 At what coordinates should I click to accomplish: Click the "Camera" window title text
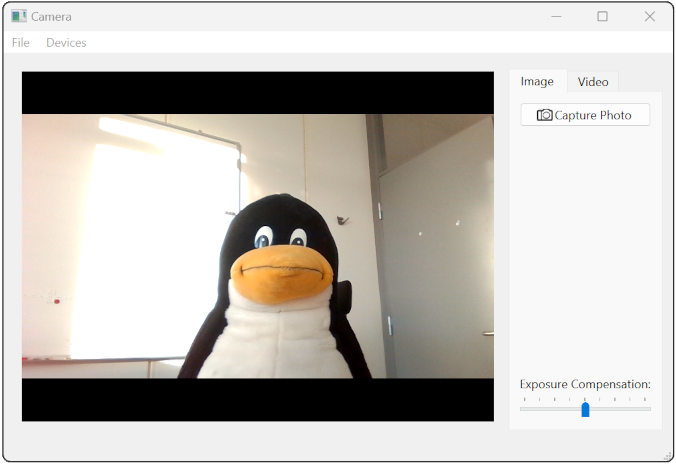[51, 17]
